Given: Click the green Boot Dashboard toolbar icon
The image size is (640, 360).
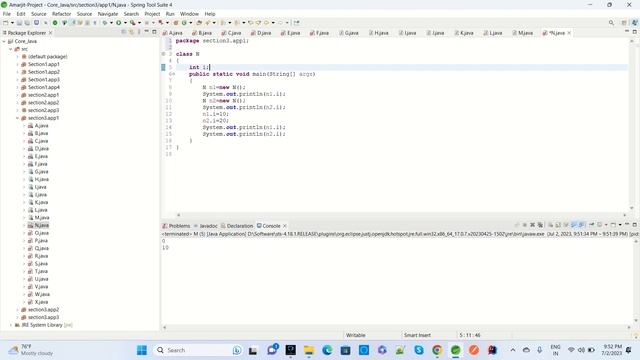Looking at the screenshot, I should pos(55,23).
